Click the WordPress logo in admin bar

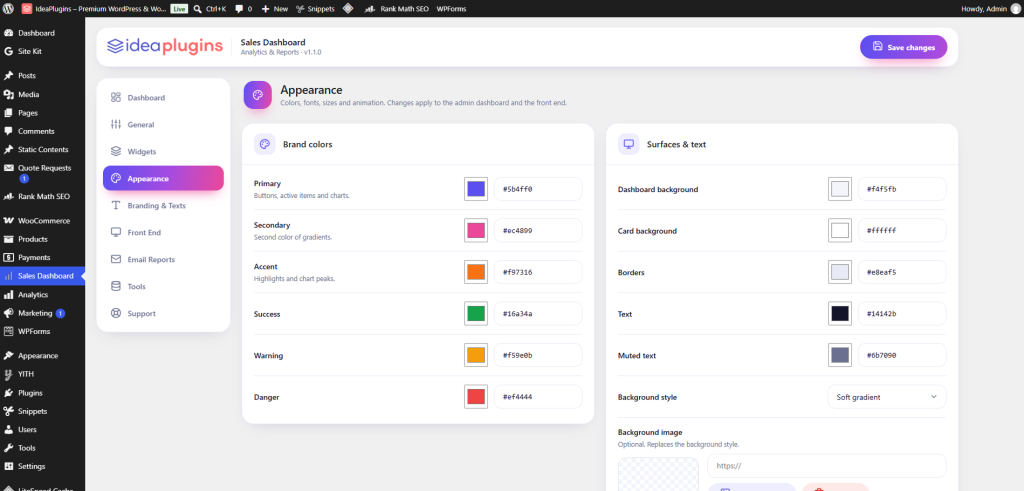(x=8, y=9)
